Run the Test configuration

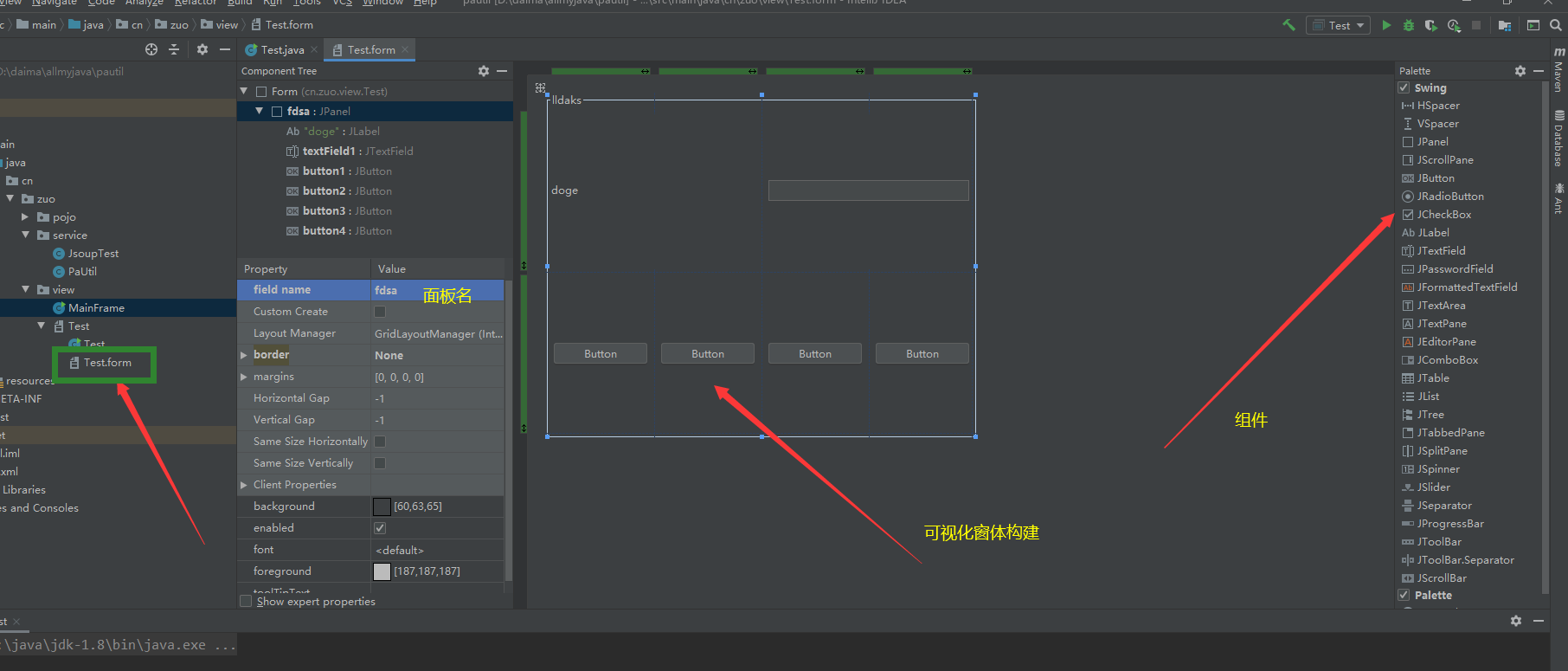coord(1386,25)
